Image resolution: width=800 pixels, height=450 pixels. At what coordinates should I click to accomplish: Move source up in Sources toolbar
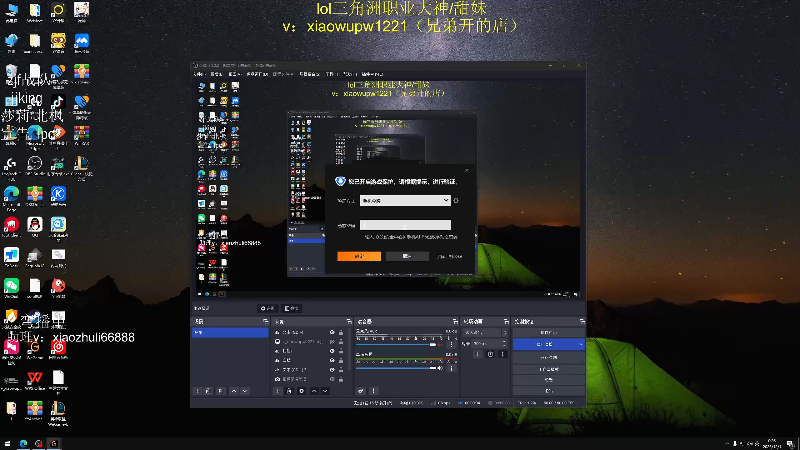tap(314, 391)
